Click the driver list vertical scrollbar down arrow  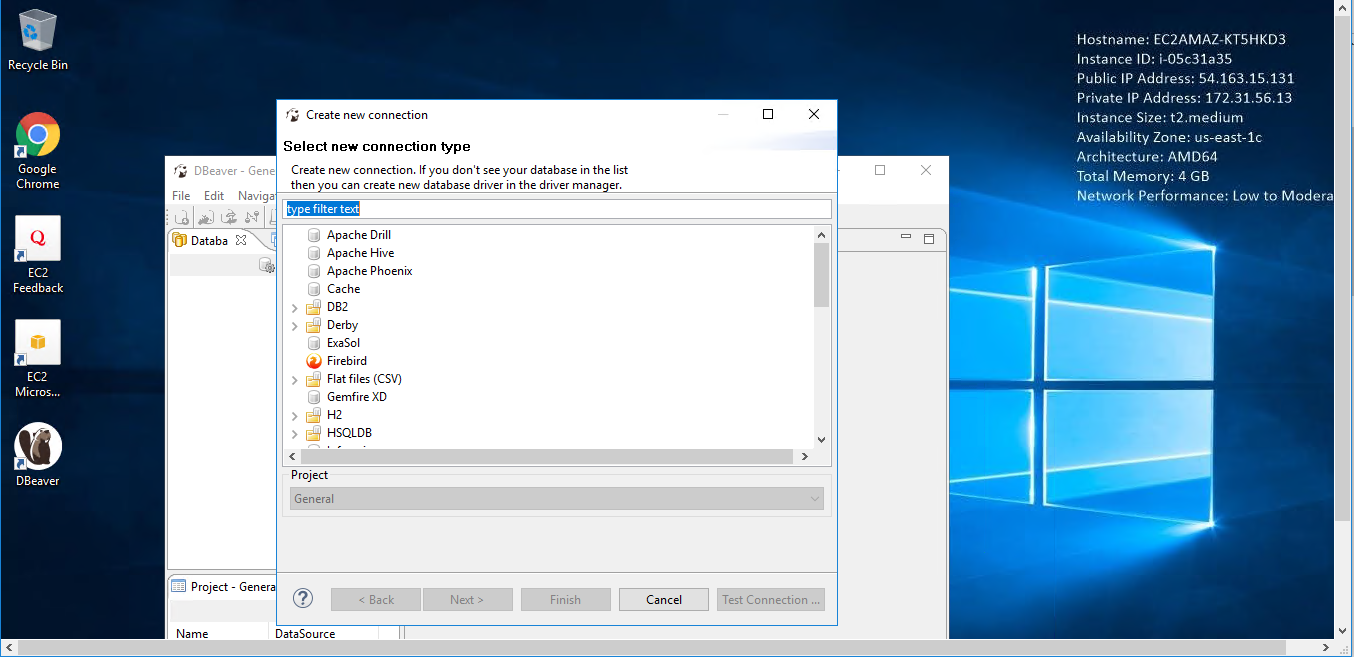coord(821,439)
